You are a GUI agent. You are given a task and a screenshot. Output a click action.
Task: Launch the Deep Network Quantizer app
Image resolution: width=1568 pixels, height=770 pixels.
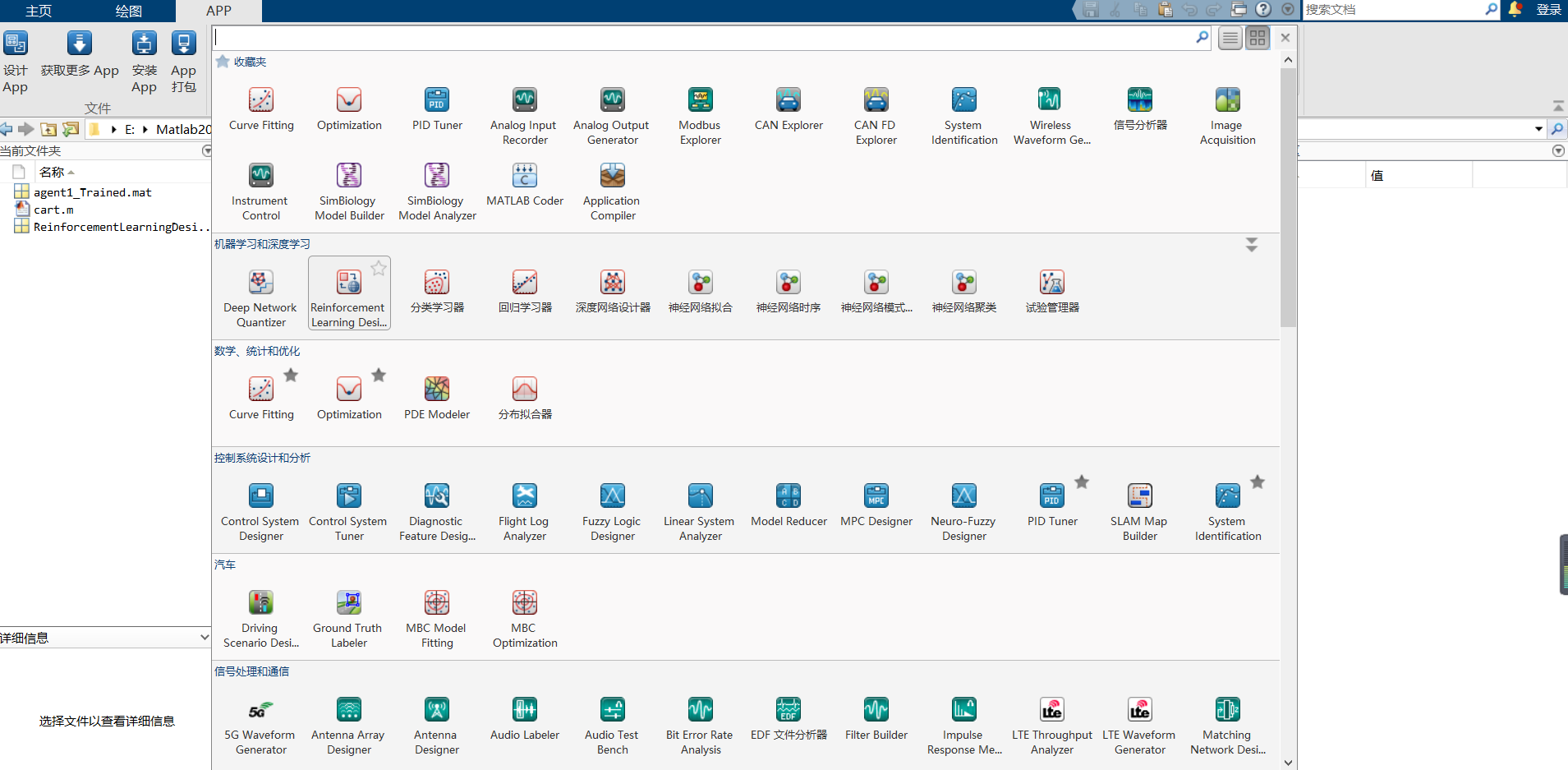click(x=260, y=293)
